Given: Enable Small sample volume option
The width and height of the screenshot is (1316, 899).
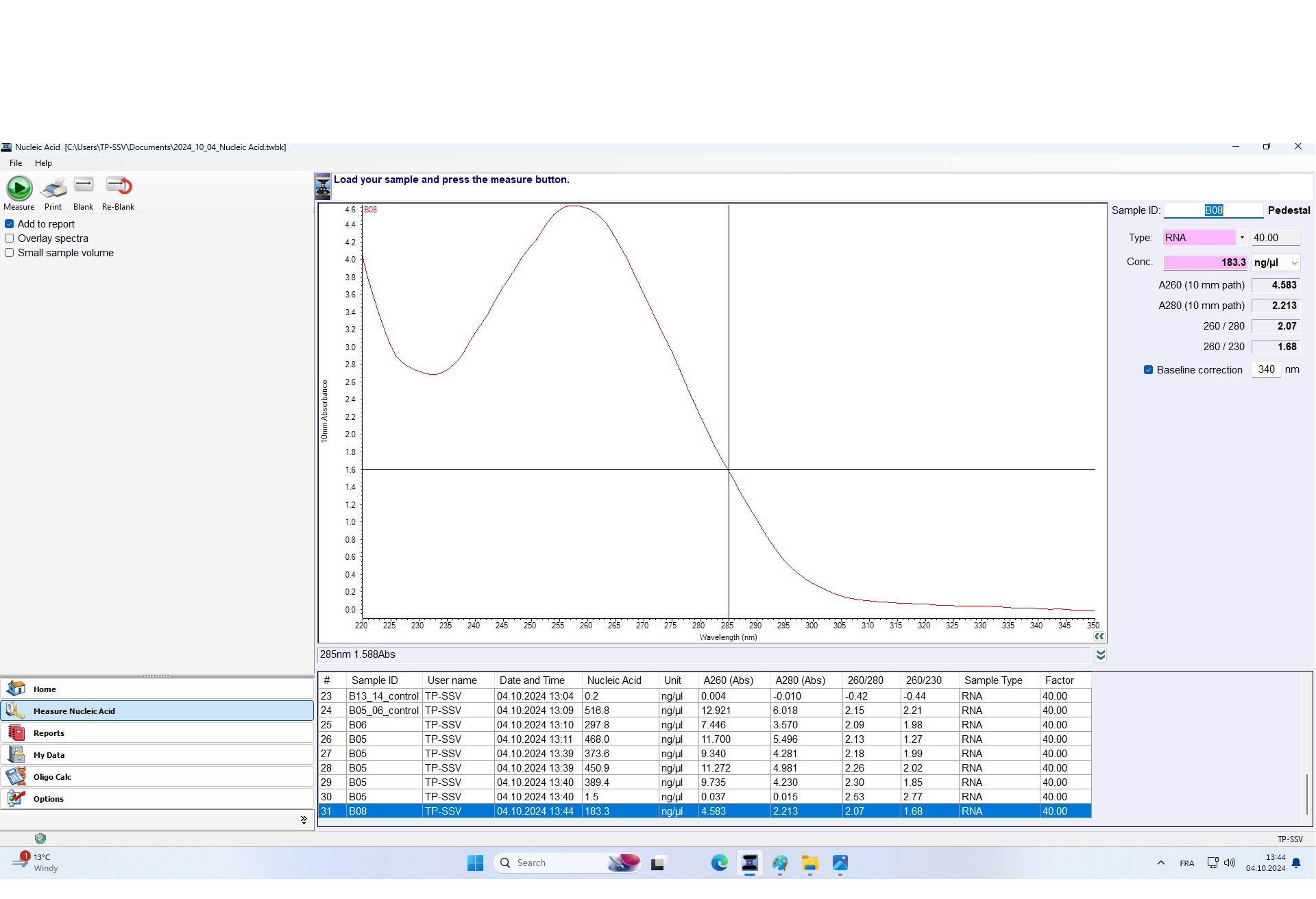Looking at the screenshot, I should click(x=10, y=253).
